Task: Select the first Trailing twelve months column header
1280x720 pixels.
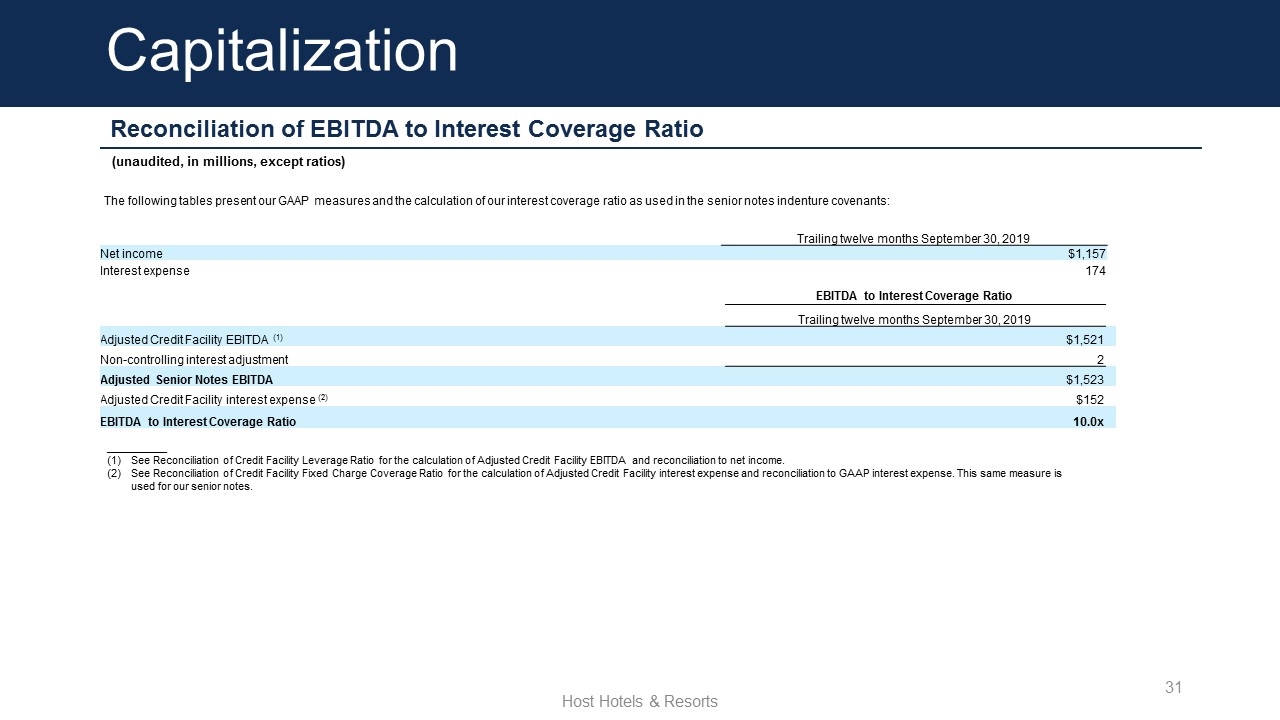Action: (913, 238)
